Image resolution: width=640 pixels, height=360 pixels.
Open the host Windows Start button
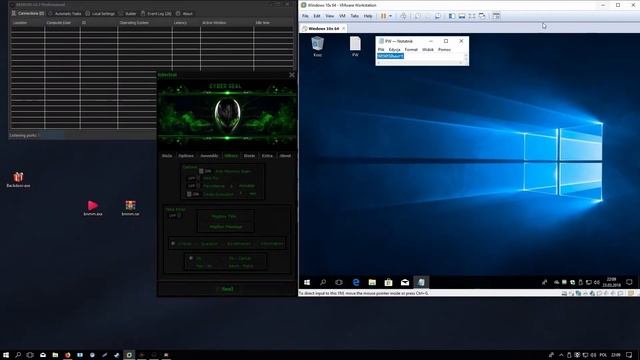[x=6, y=355]
